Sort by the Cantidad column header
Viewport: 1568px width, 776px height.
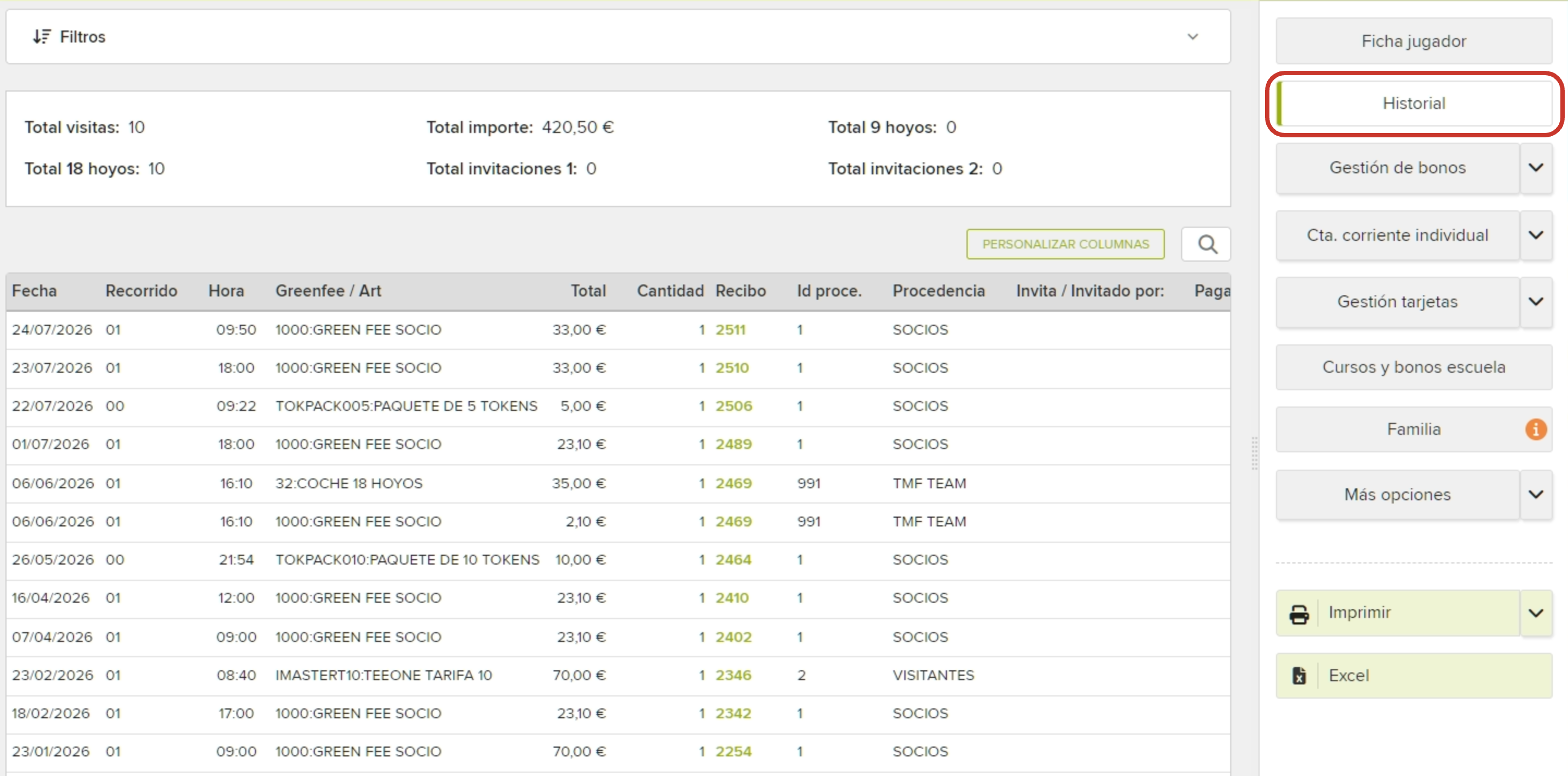tap(670, 291)
